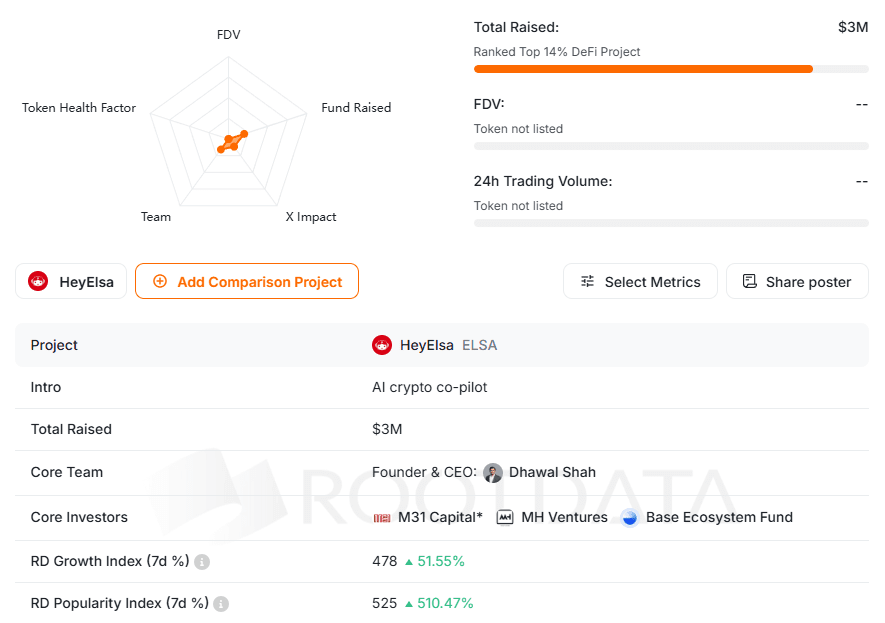885x623 pixels.
Task: Open the Base Ecosystem Fund investor link
Action: [719, 518]
